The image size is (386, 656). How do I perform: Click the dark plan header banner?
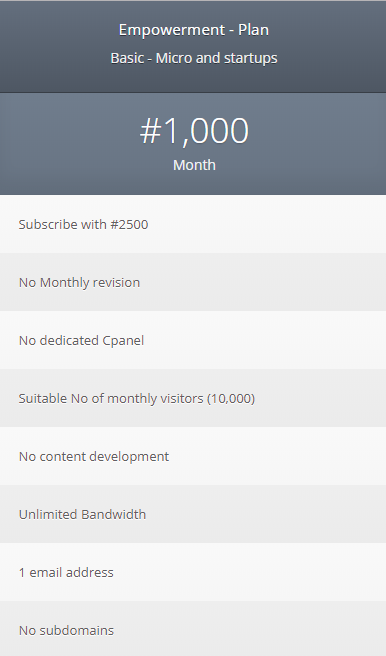click(x=193, y=46)
